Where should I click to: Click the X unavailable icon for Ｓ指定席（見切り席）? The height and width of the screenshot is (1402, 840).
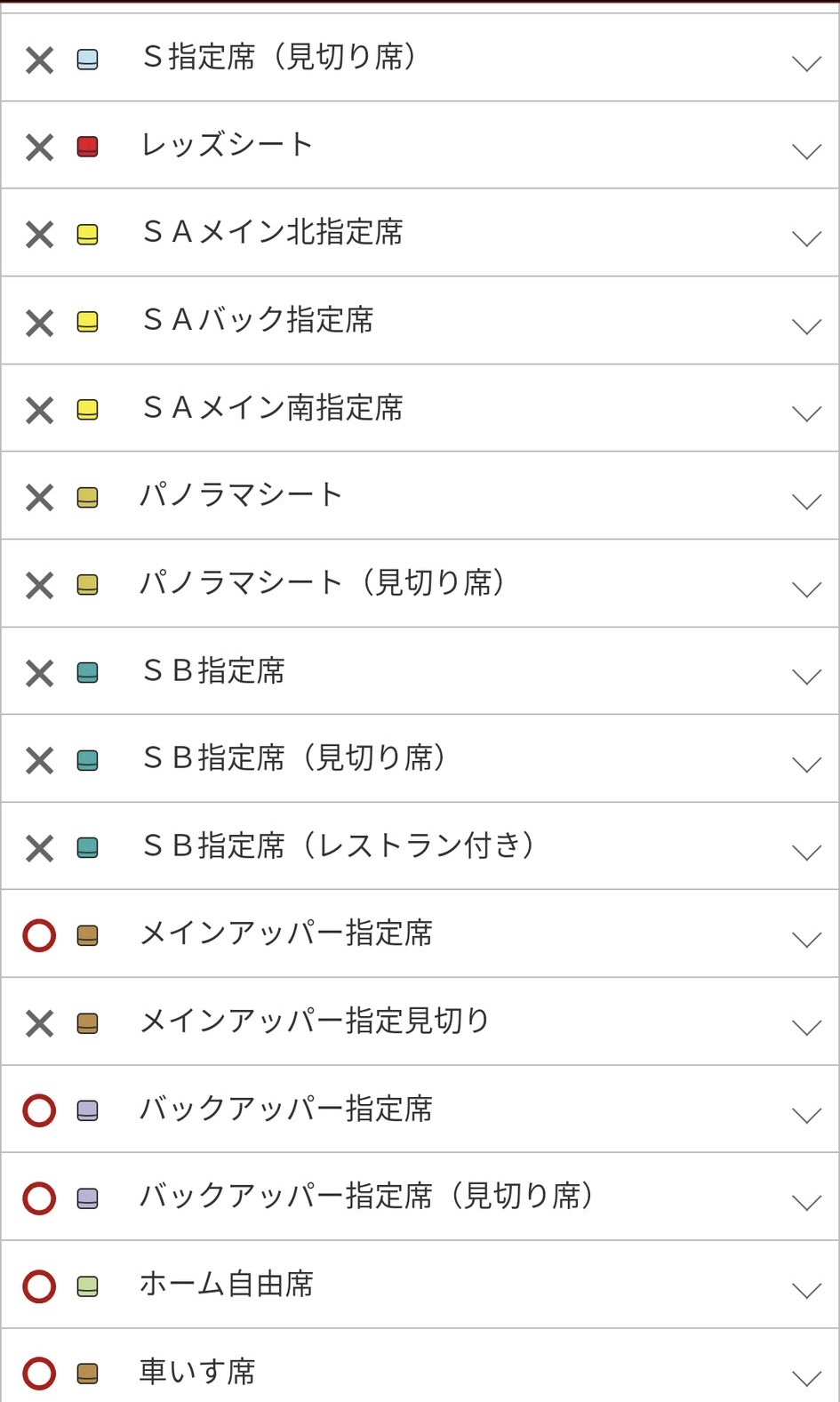tap(39, 60)
